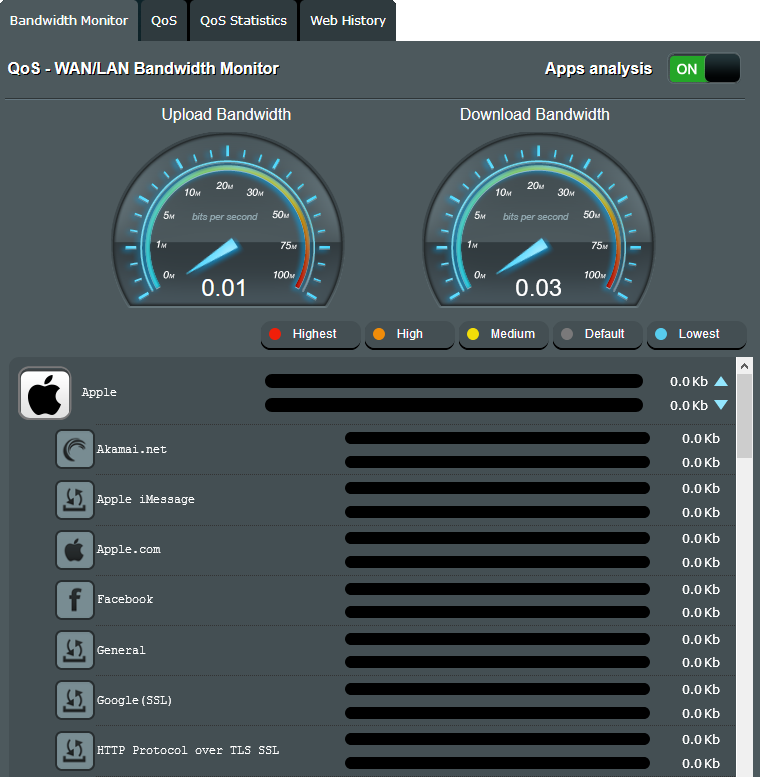Select the Default priority button
Image resolution: width=760 pixels, height=777 pixels.
coord(597,334)
